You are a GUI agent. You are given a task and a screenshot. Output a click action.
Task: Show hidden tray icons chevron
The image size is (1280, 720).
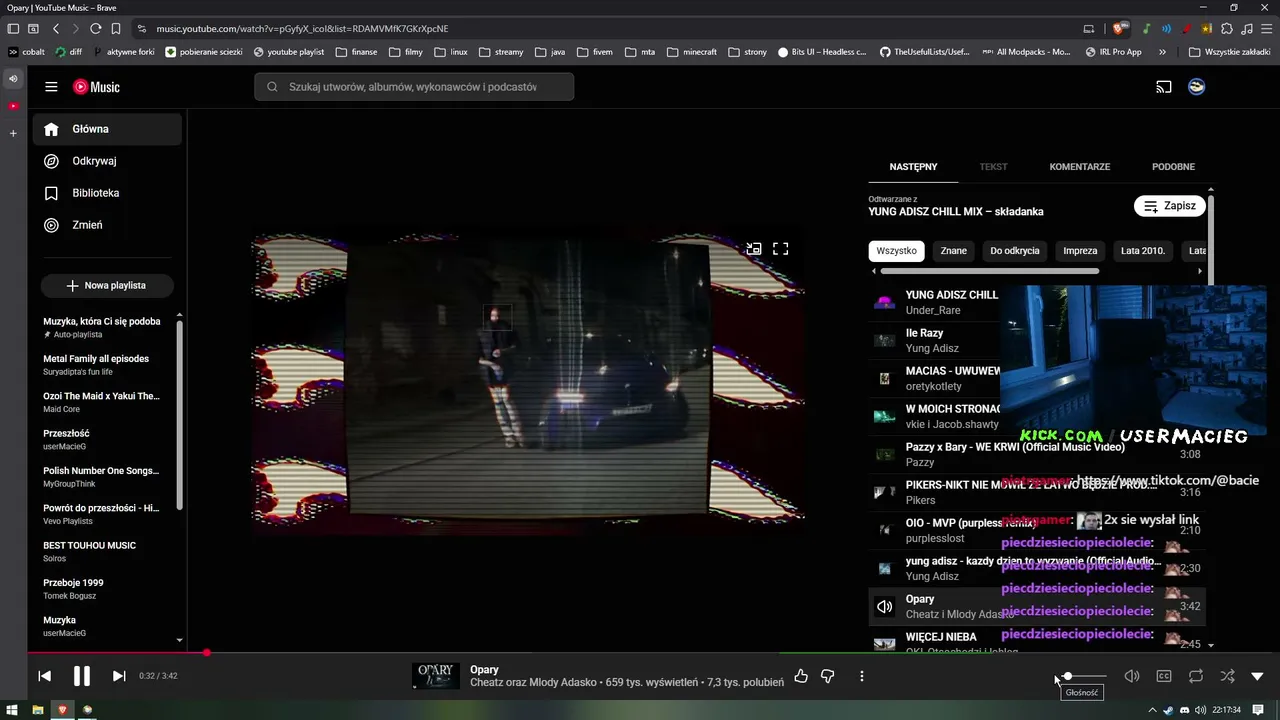tap(1152, 710)
